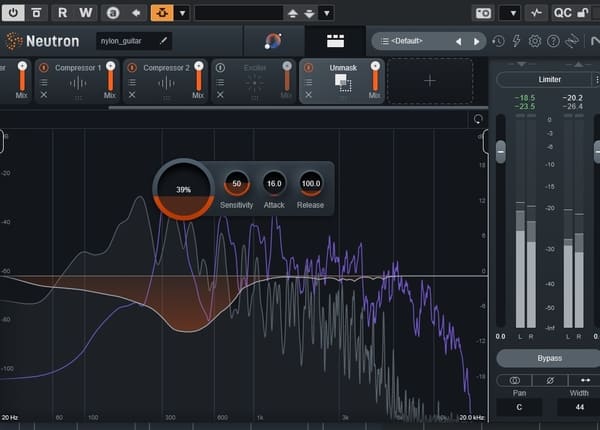The height and width of the screenshot is (430, 600).
Task: Adjust Compressor 2 Mix slider
Action: point(199,76)
